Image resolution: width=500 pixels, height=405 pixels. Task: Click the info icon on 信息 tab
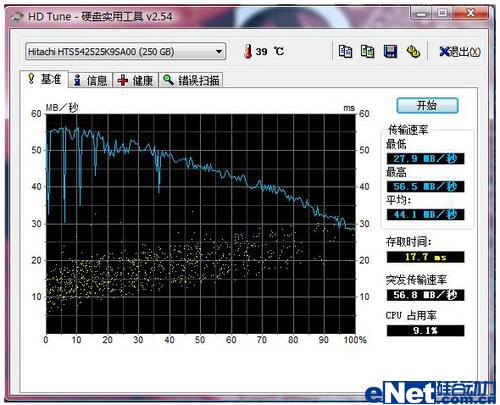pos(77,80)
